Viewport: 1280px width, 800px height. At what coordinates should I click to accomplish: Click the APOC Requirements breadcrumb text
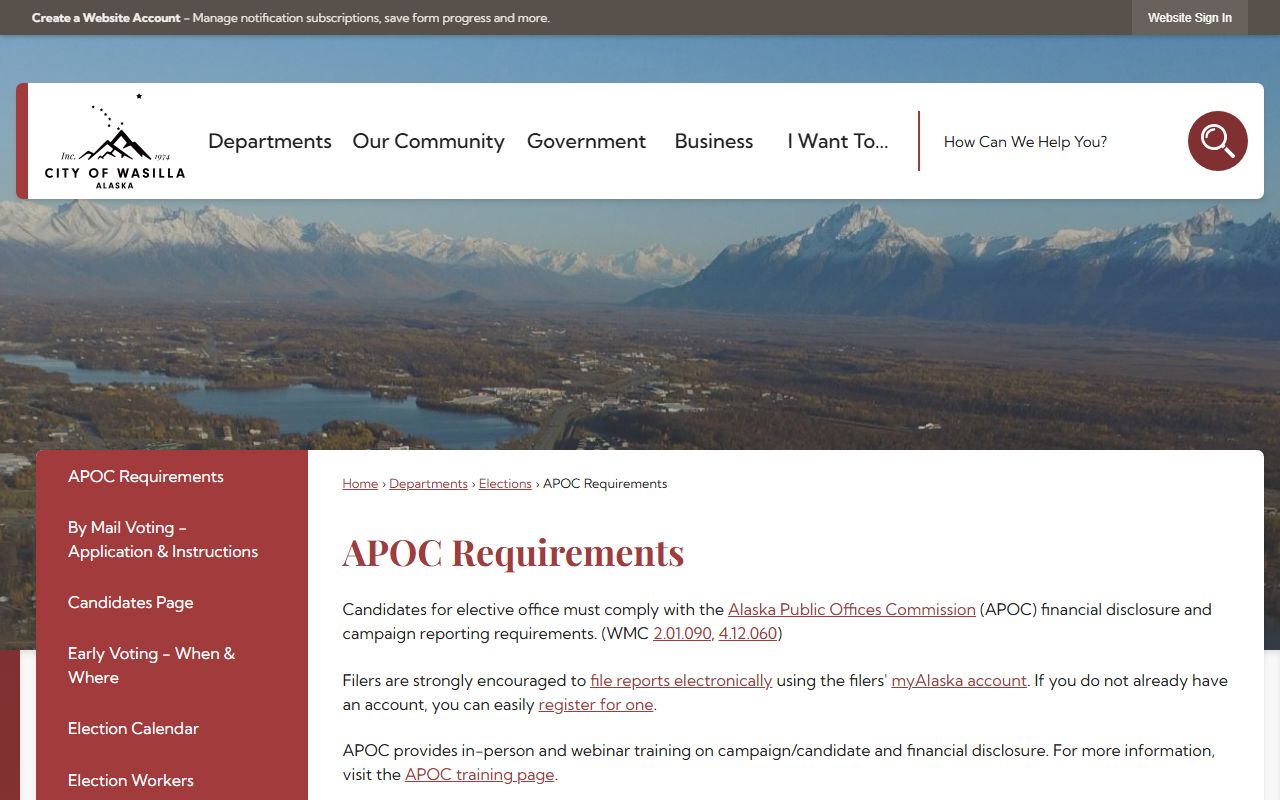tap(605, 484)
